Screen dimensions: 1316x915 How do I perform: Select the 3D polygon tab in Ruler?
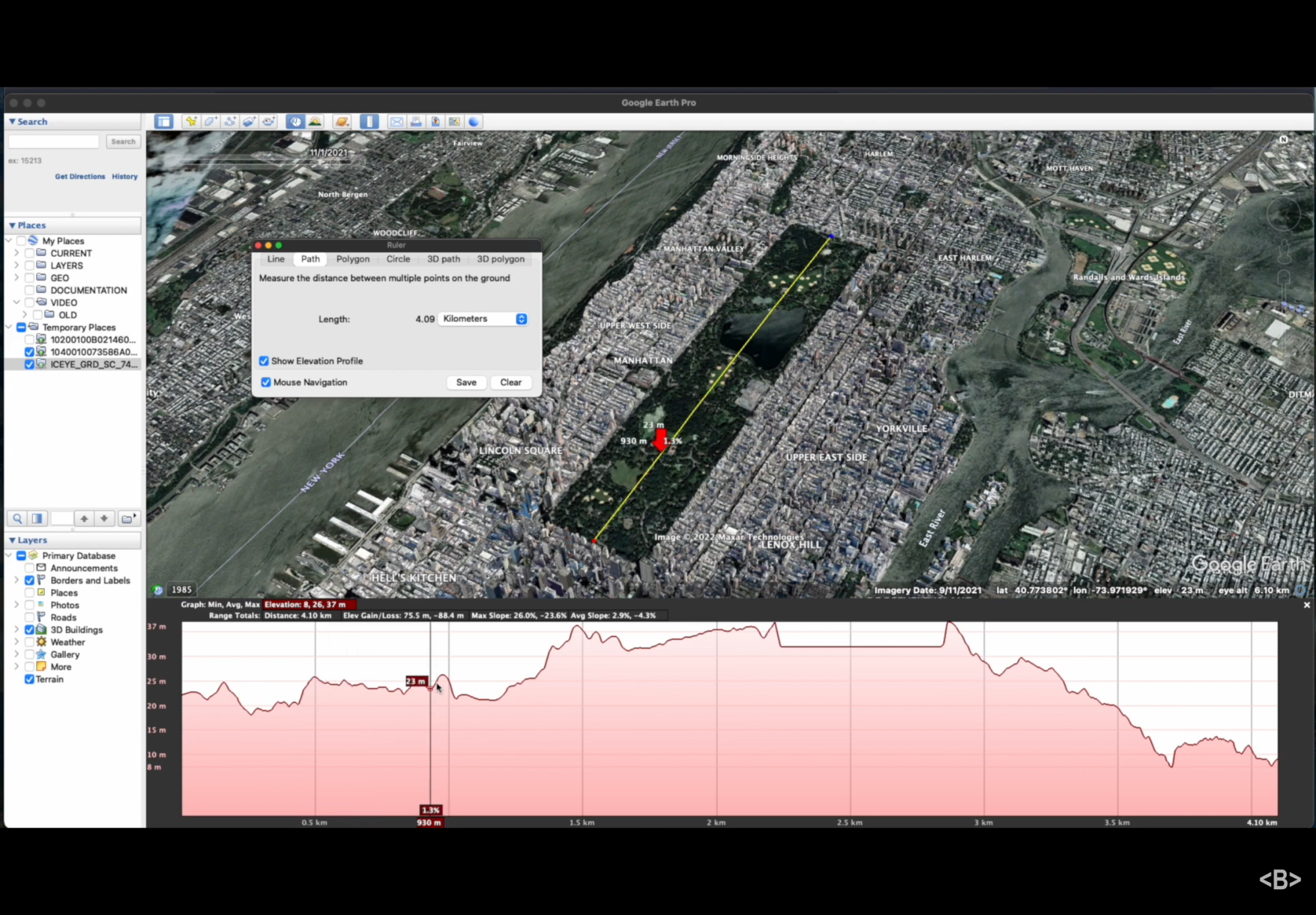pyautogui.click(x=501, y=259)
